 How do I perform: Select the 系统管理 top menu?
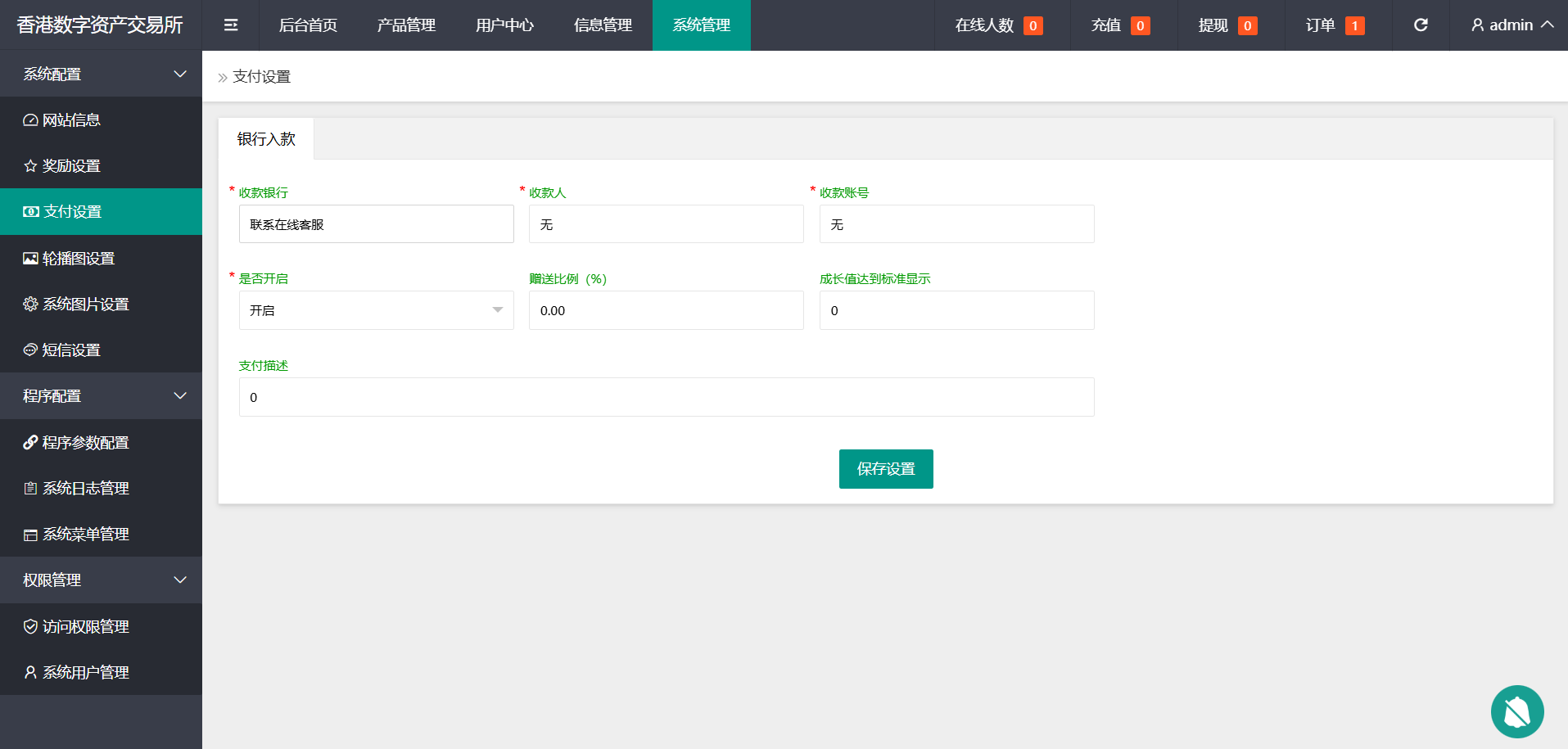point(702,25)
